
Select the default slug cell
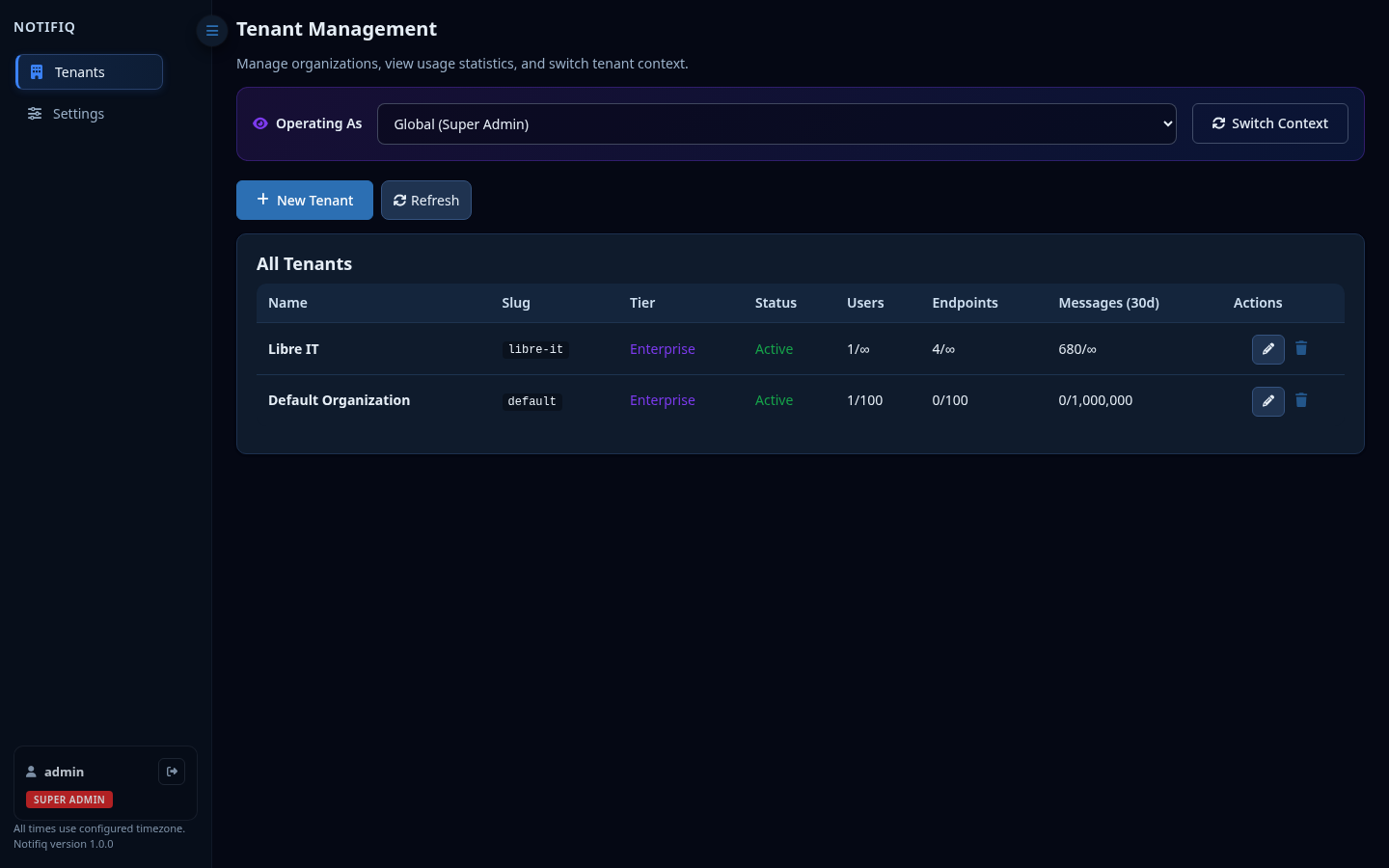tap(531, 401)
